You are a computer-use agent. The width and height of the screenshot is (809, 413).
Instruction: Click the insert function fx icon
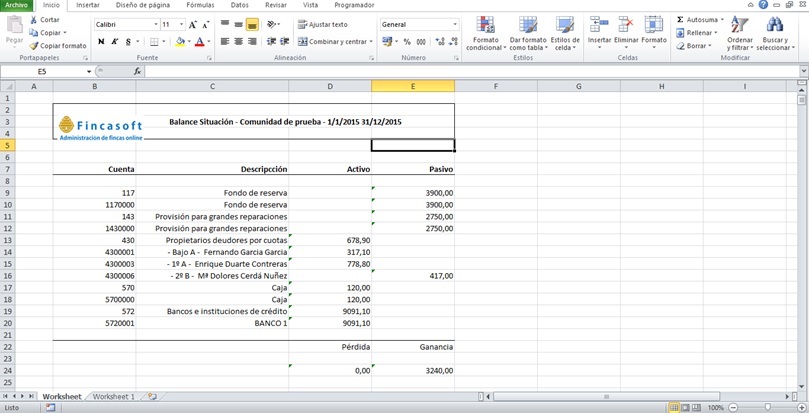(x=137, y=72)
